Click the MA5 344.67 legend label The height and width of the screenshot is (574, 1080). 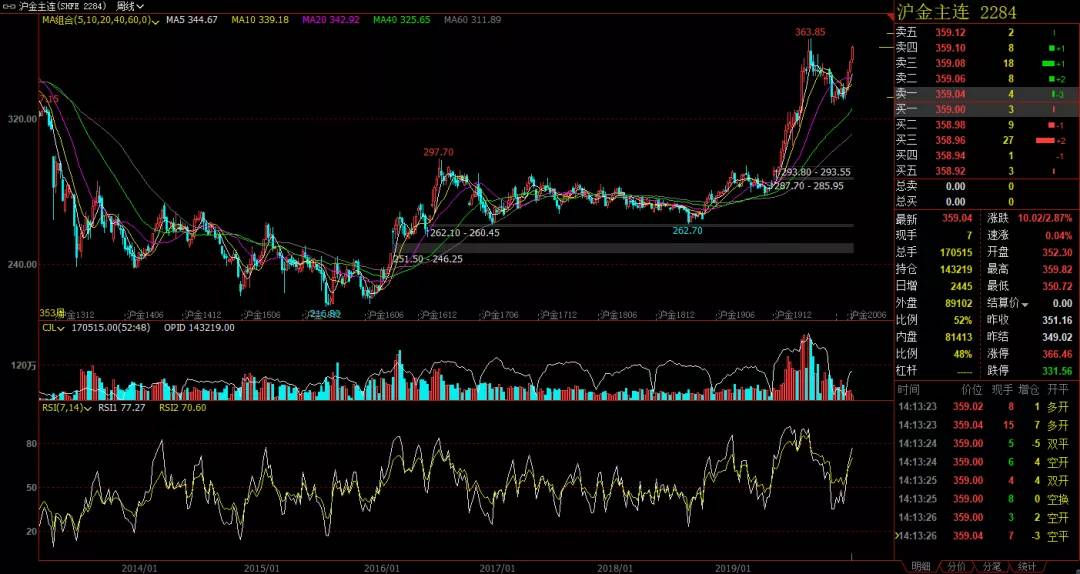click(191, 20)
